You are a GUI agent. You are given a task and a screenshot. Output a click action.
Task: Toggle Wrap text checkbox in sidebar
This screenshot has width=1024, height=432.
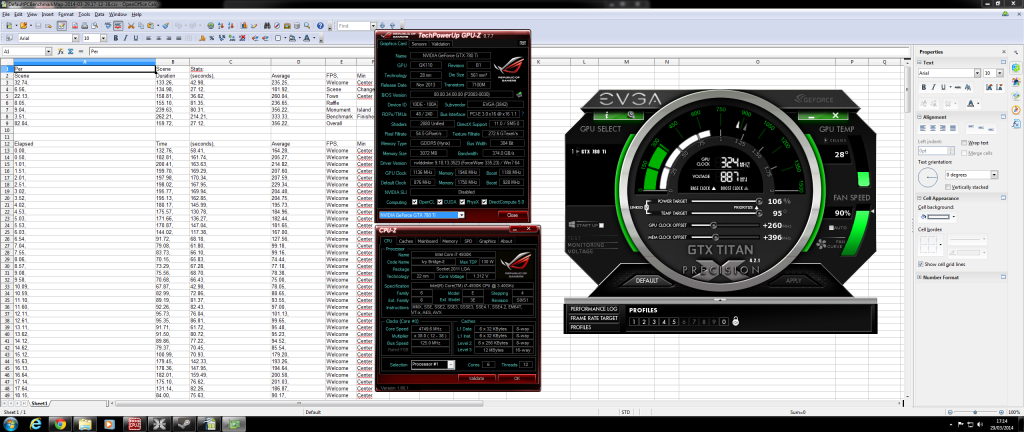point(964,142)
